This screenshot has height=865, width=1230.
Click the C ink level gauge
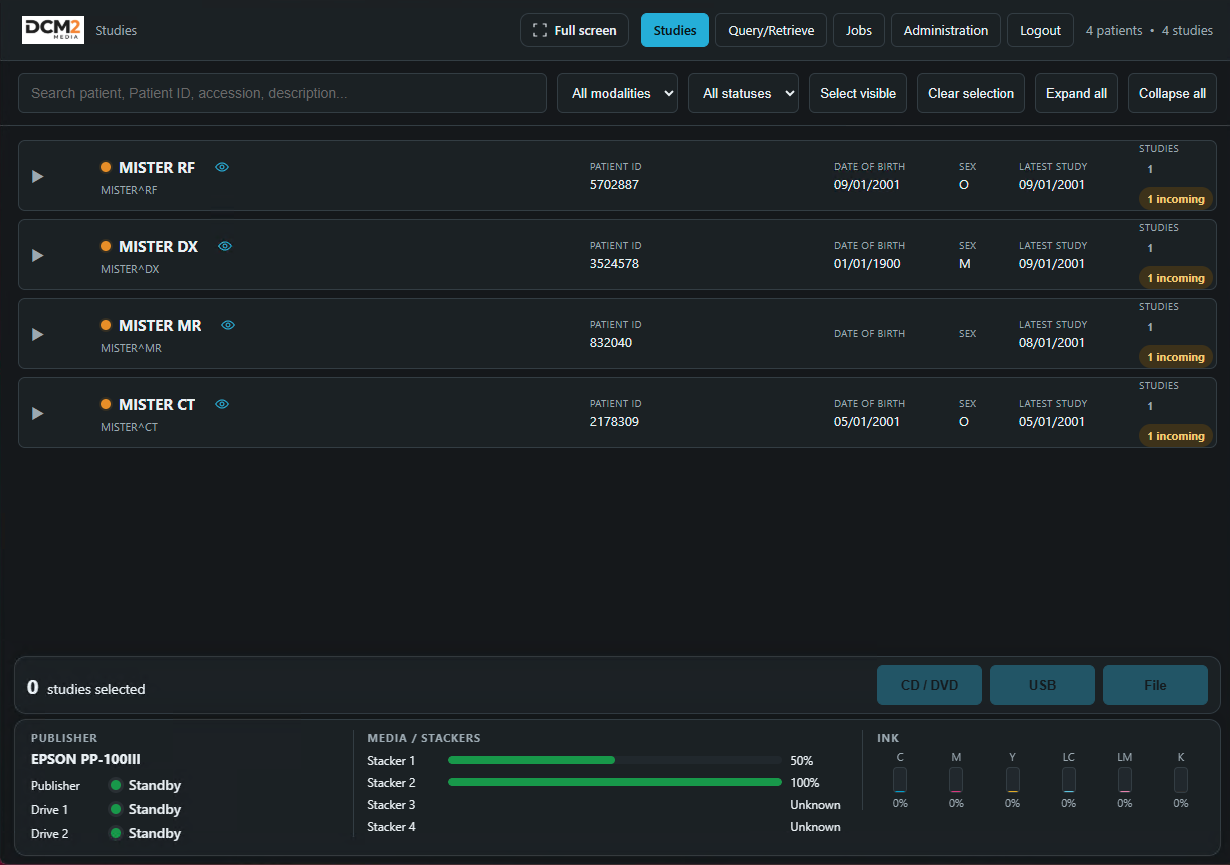tap(900, 780)
